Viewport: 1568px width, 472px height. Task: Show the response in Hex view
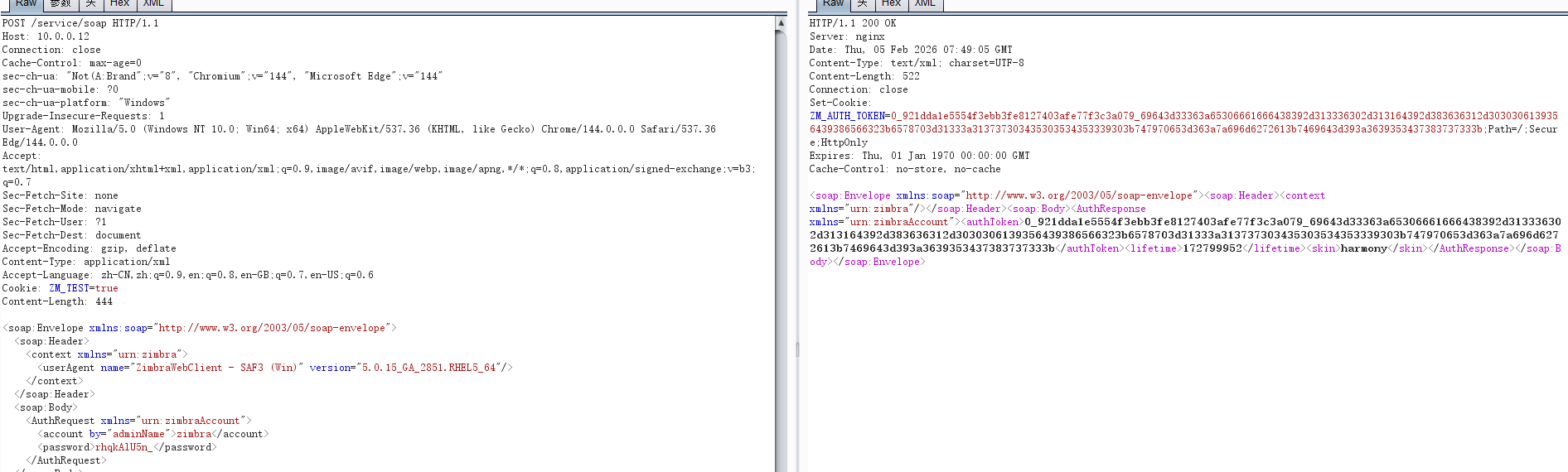coord(891,4)
